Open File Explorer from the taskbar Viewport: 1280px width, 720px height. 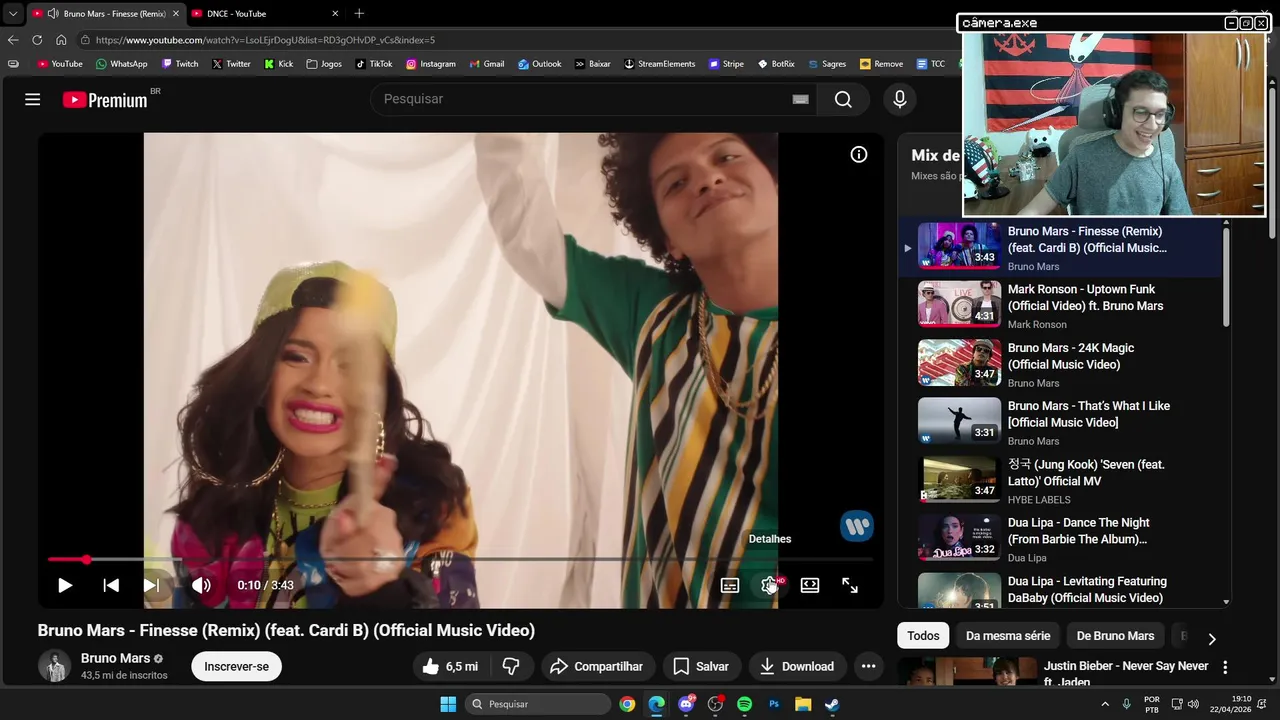(x=803, y=704)
